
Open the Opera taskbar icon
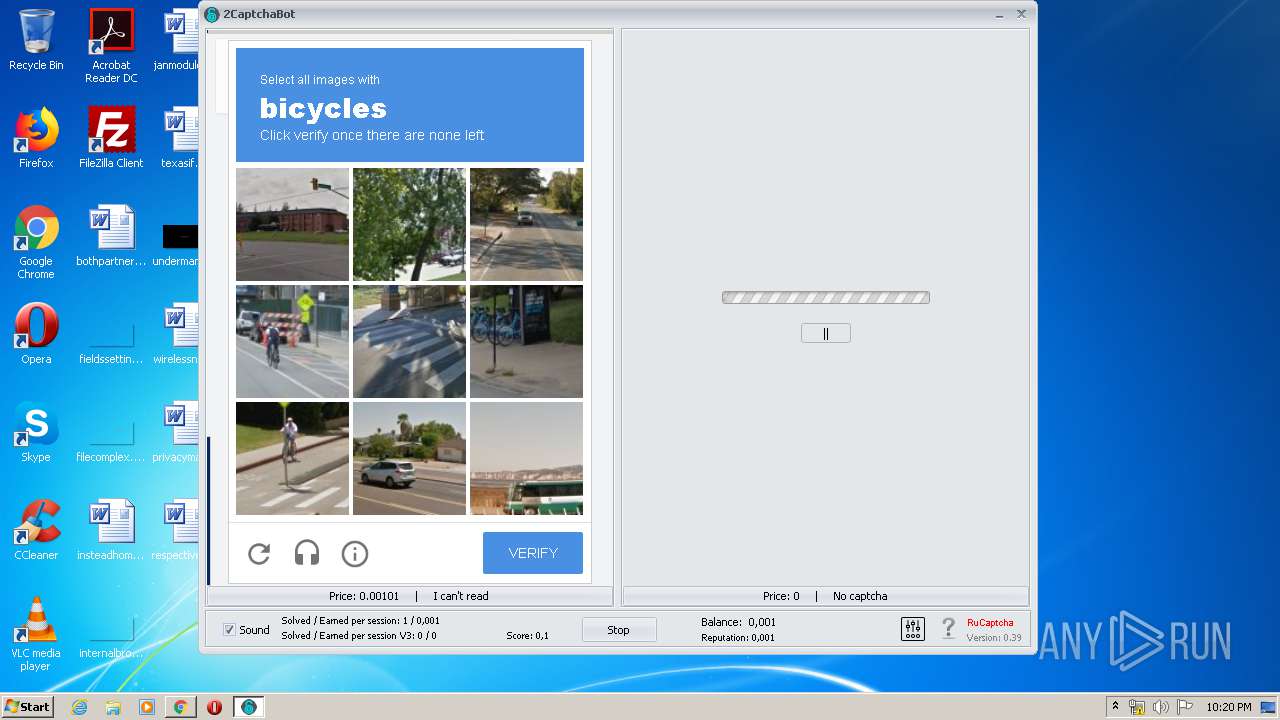[214, 707]
